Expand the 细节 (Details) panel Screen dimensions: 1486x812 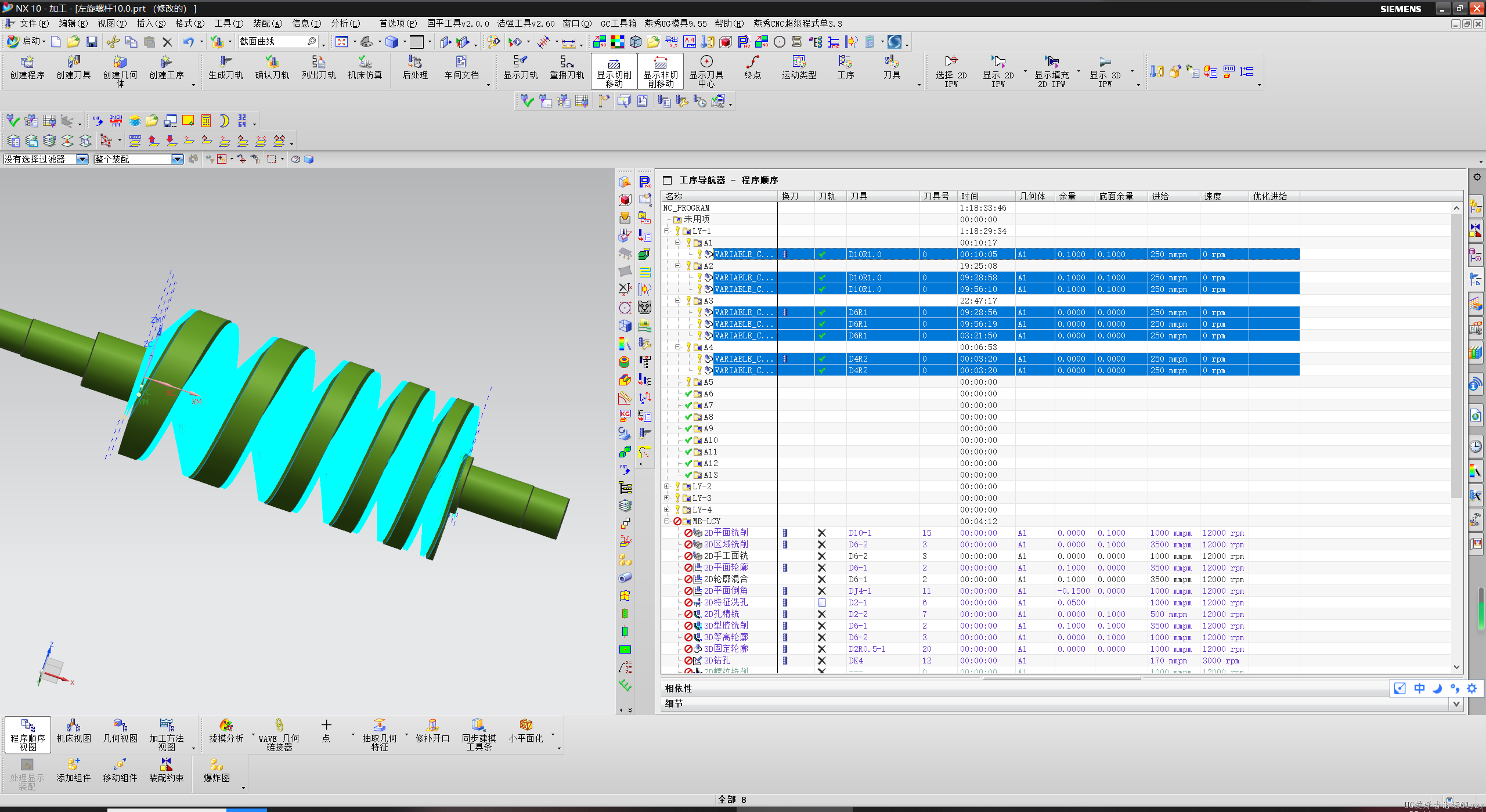pyautogui.click(x=1061, y=703)
